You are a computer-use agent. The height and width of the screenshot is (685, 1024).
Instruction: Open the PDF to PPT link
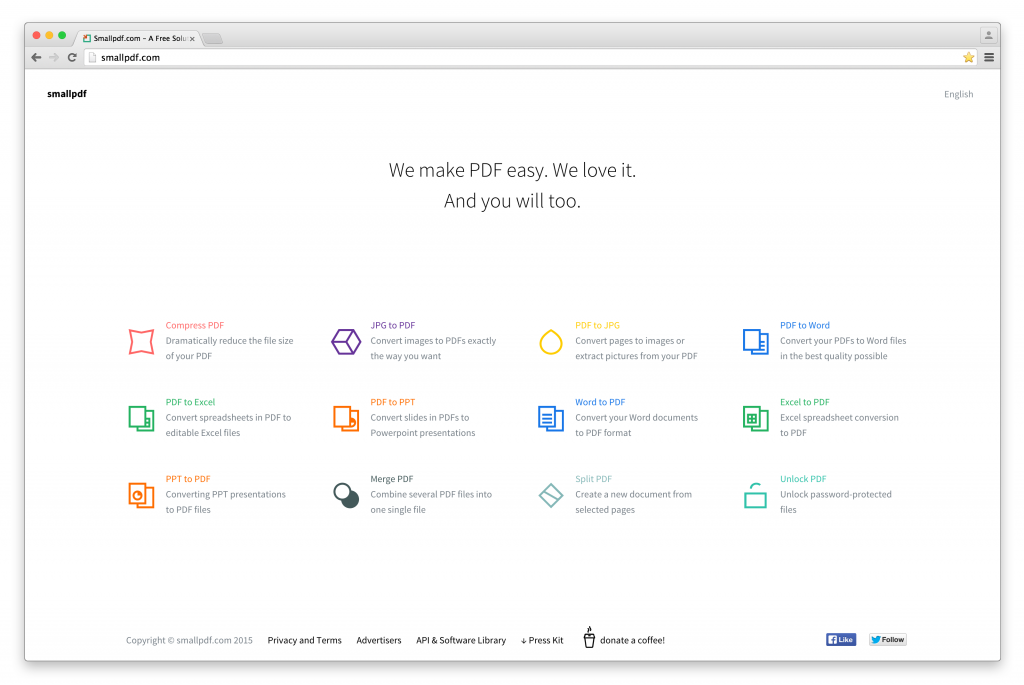(x=392, y=402)
